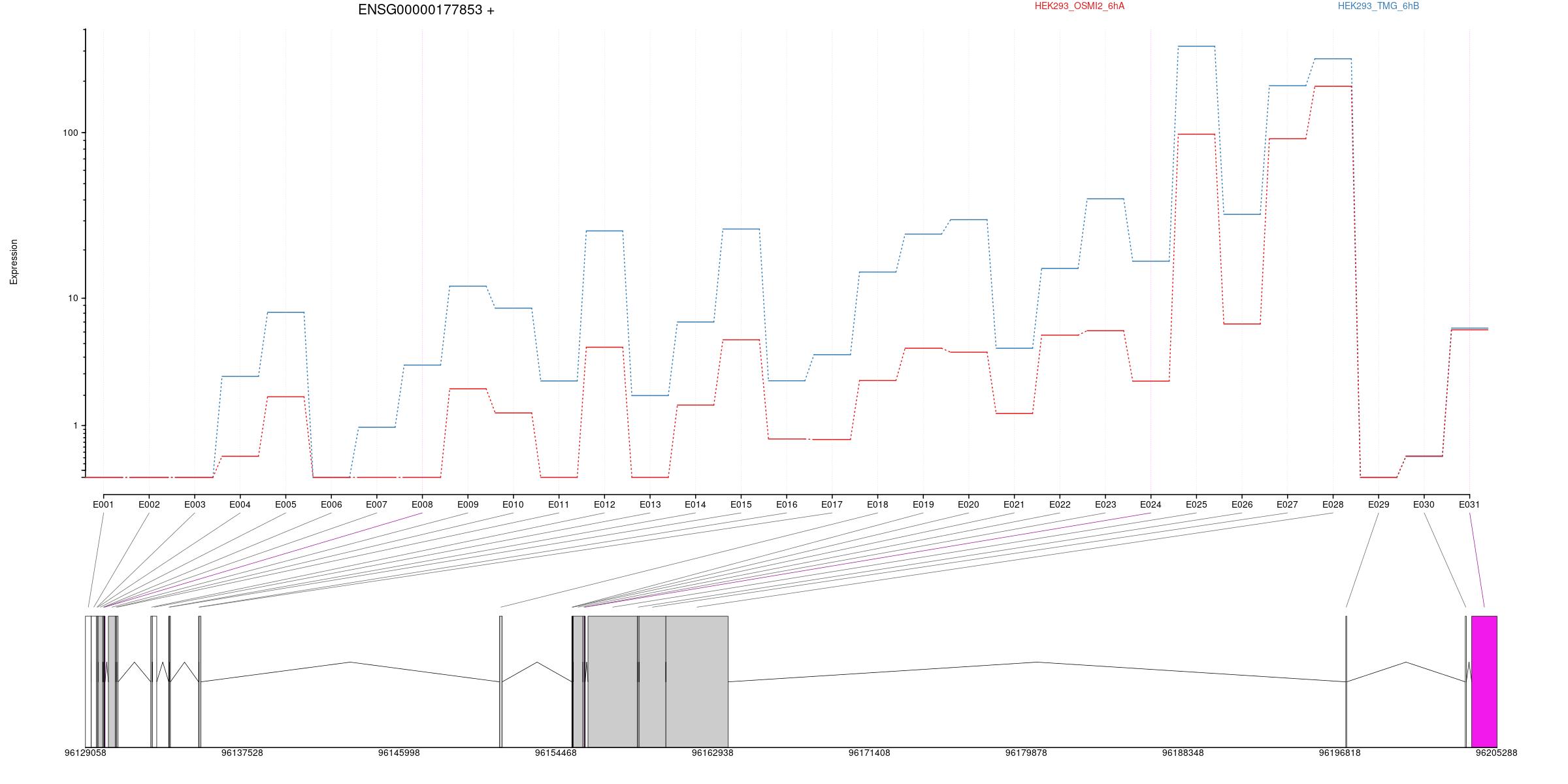Click the blue TMG peak above E025
Screen dimensions: 1568x784
[1196, 46]
